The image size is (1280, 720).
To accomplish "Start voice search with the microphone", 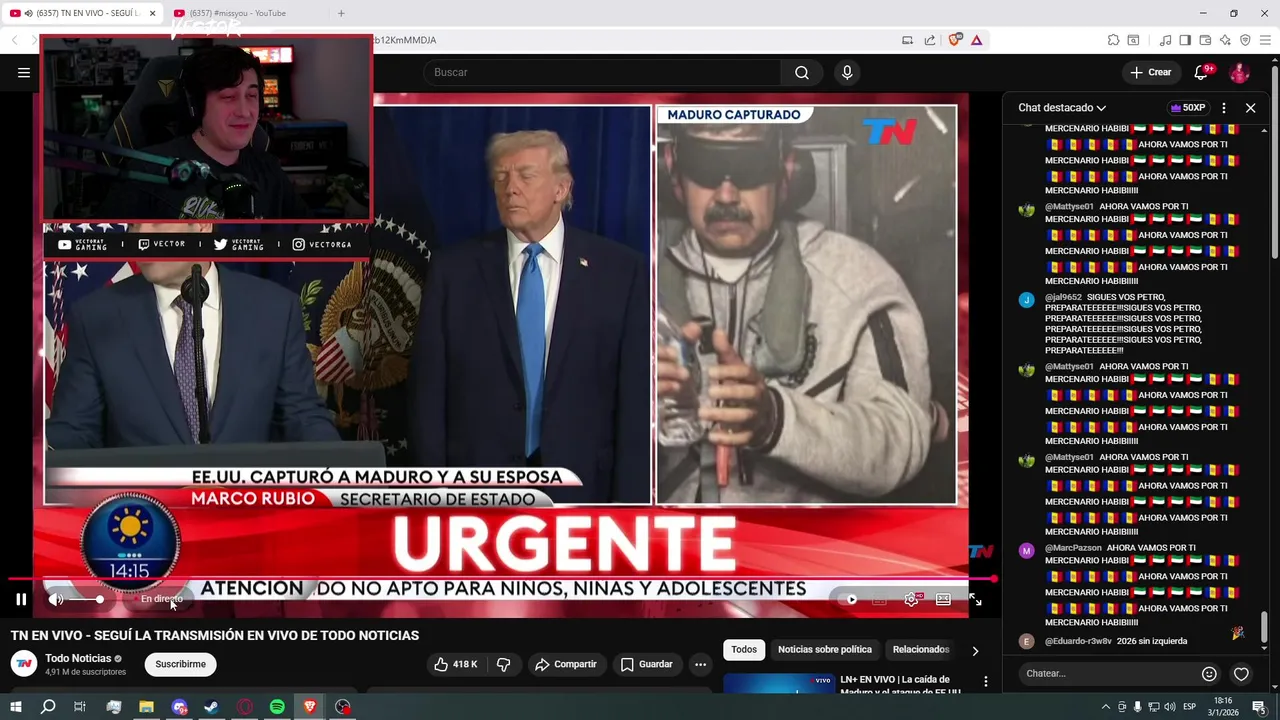I will pos(847,72).
